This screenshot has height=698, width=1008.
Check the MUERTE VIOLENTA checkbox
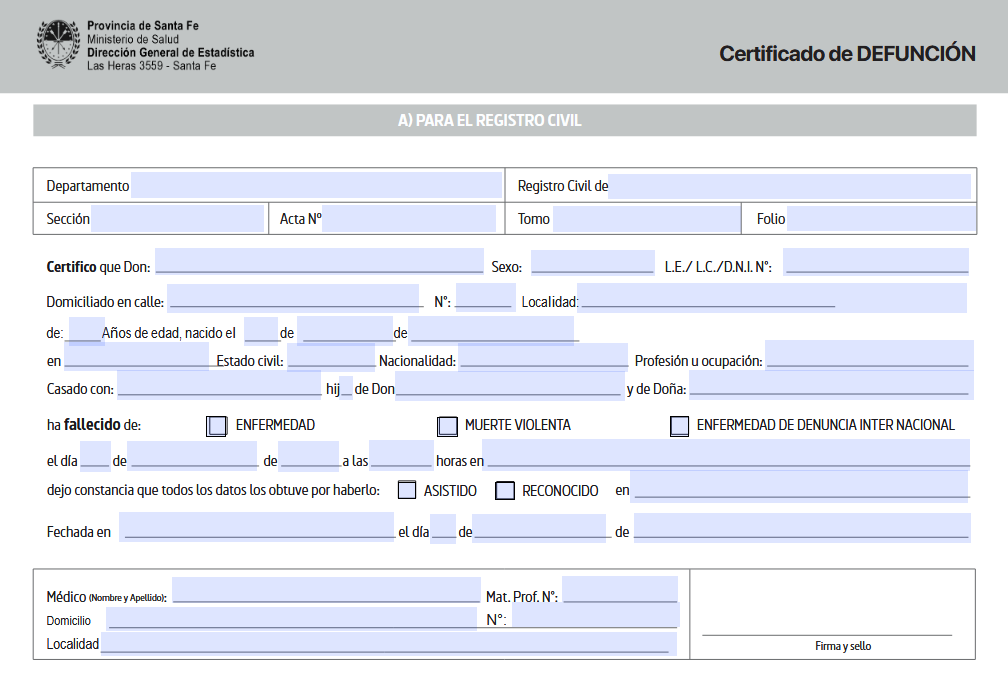click(x=447, y=426)
